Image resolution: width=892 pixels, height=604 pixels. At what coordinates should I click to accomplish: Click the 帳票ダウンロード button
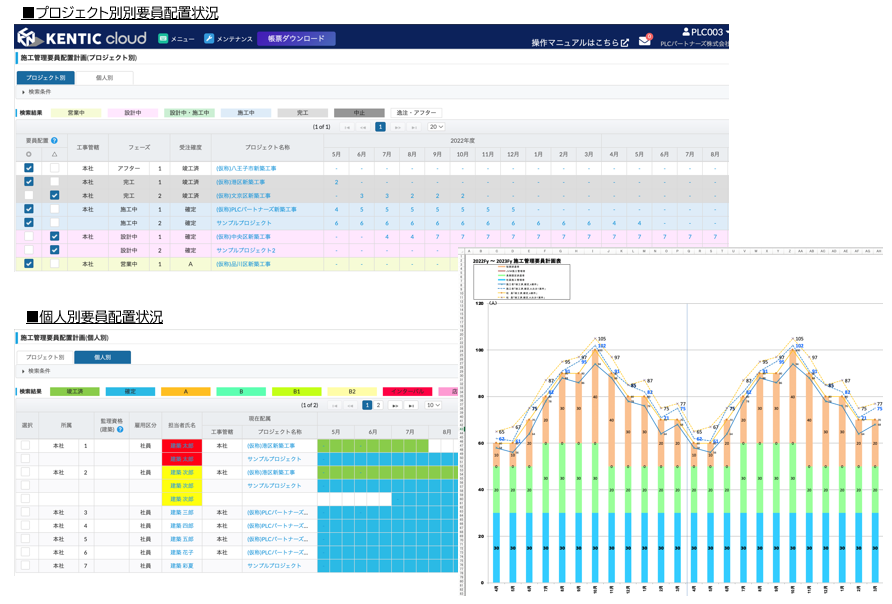point(296,39)
